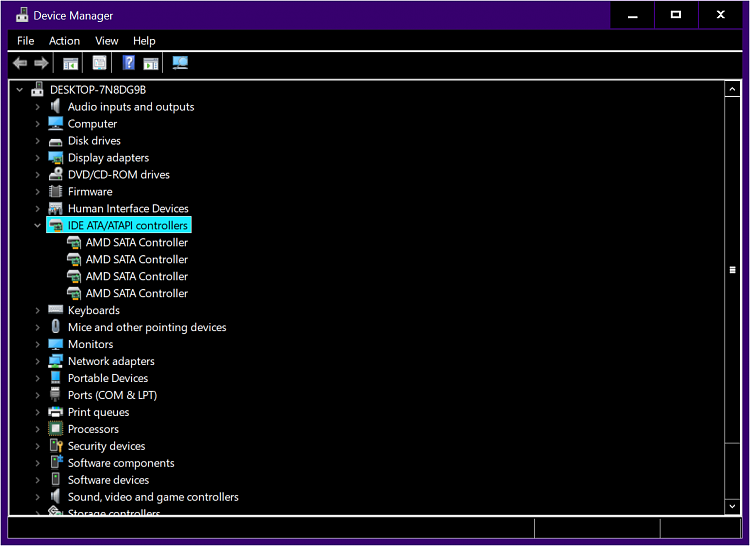Viewport: 750px width, 546px height.
Task: Select the DVD/CD-ROM drives label
Action: point(119,175)
